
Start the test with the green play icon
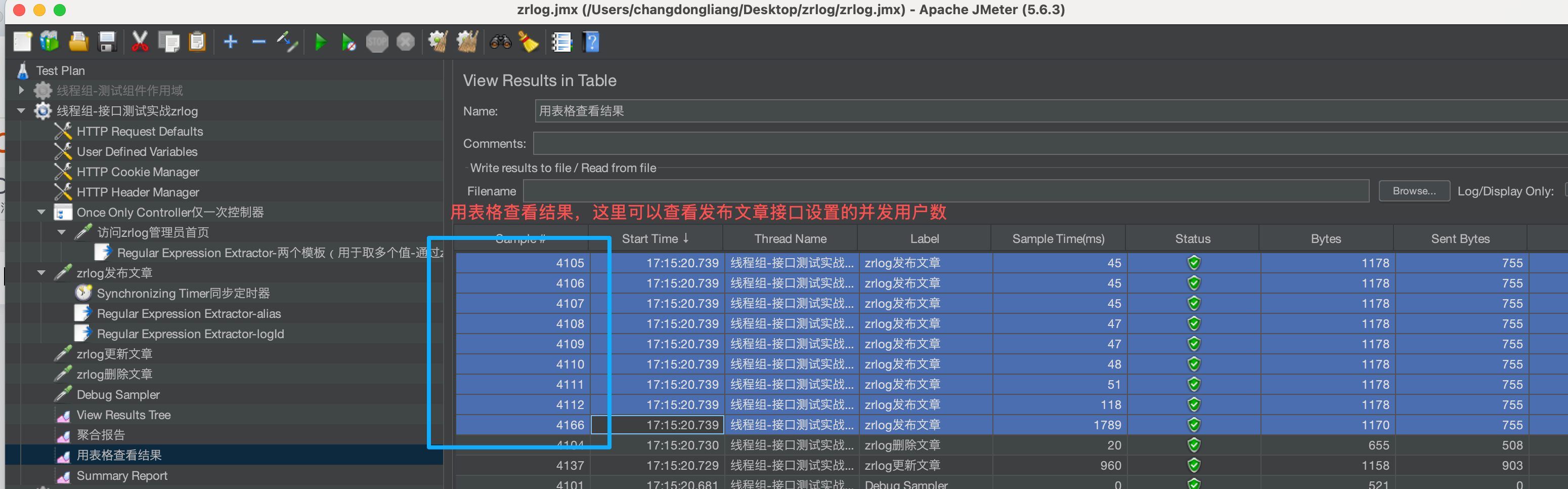320,42
